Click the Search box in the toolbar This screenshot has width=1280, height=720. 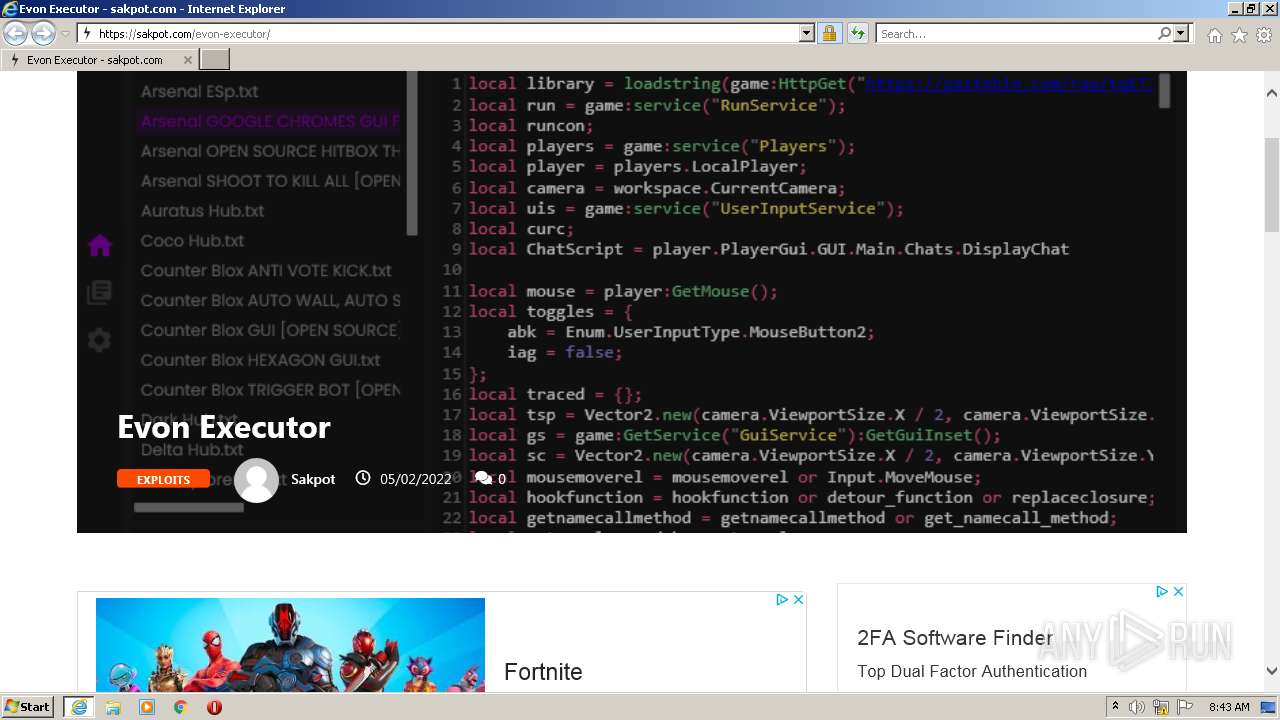click(1015, 34)
